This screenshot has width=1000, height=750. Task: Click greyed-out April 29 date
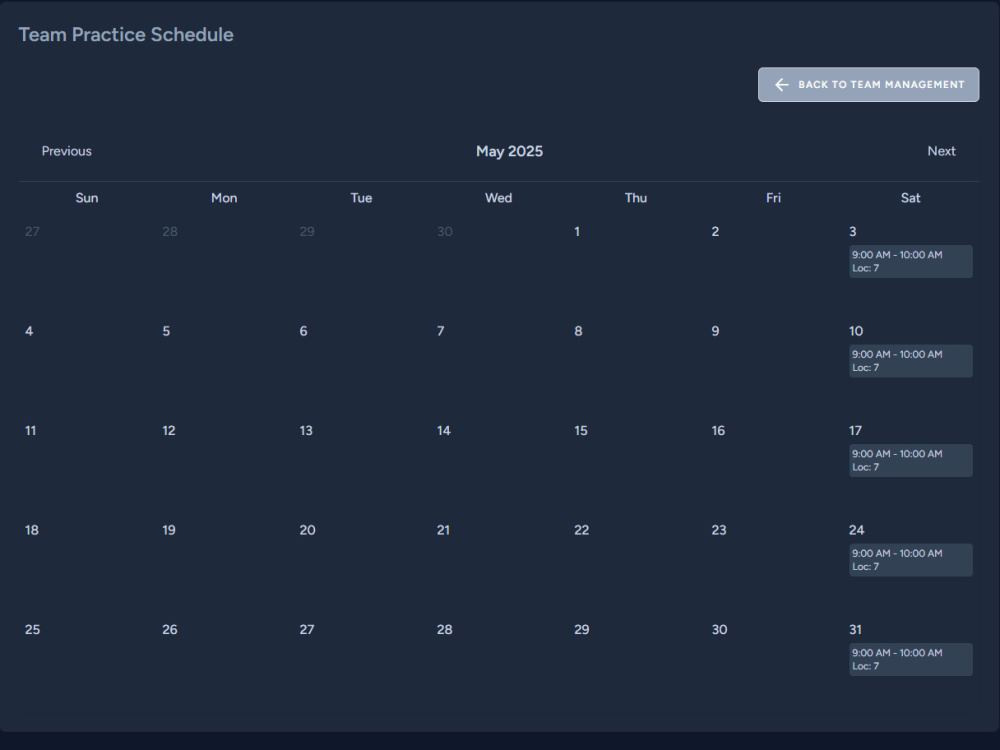click(307, 232)
